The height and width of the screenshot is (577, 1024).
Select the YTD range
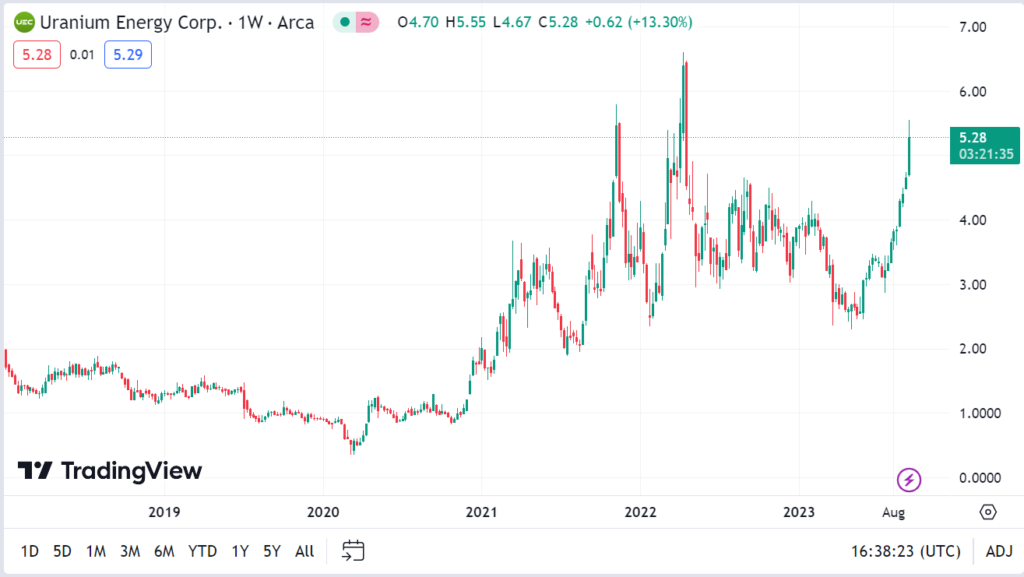[x=203, y=551]
